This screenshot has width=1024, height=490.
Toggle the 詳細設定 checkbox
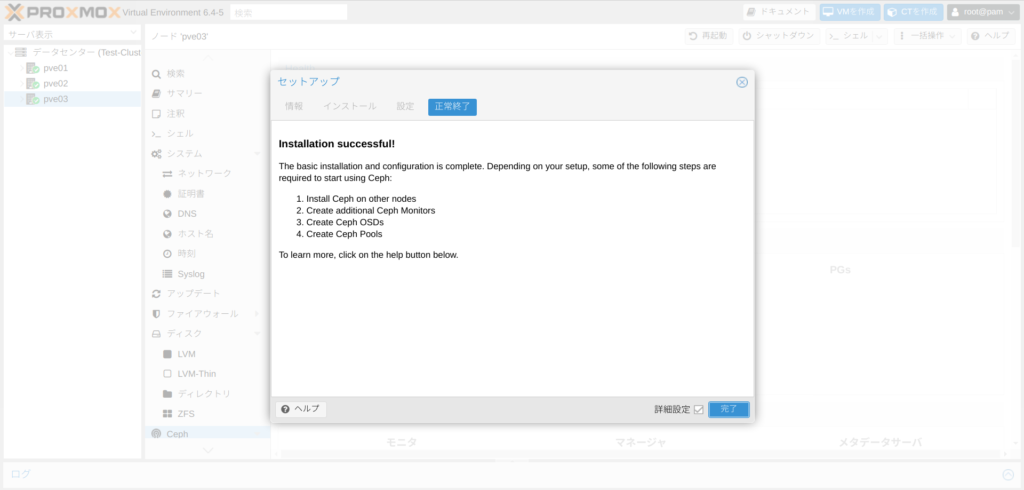699,410
